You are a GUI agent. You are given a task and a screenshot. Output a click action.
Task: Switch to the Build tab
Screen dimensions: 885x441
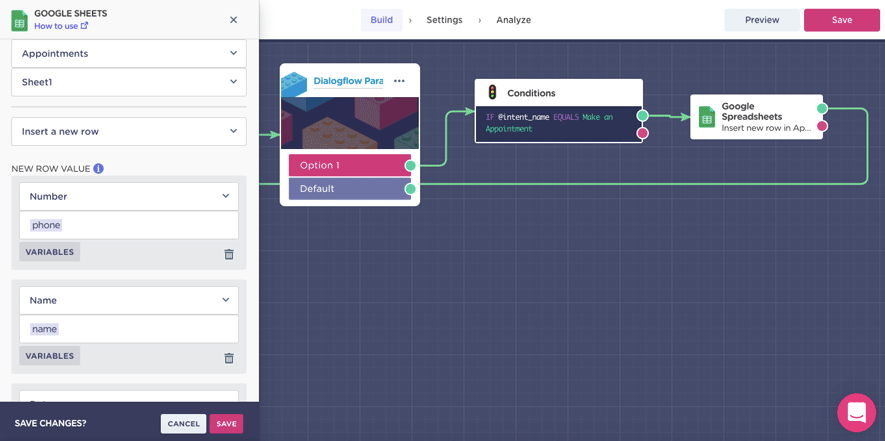[x=382, y=20]
